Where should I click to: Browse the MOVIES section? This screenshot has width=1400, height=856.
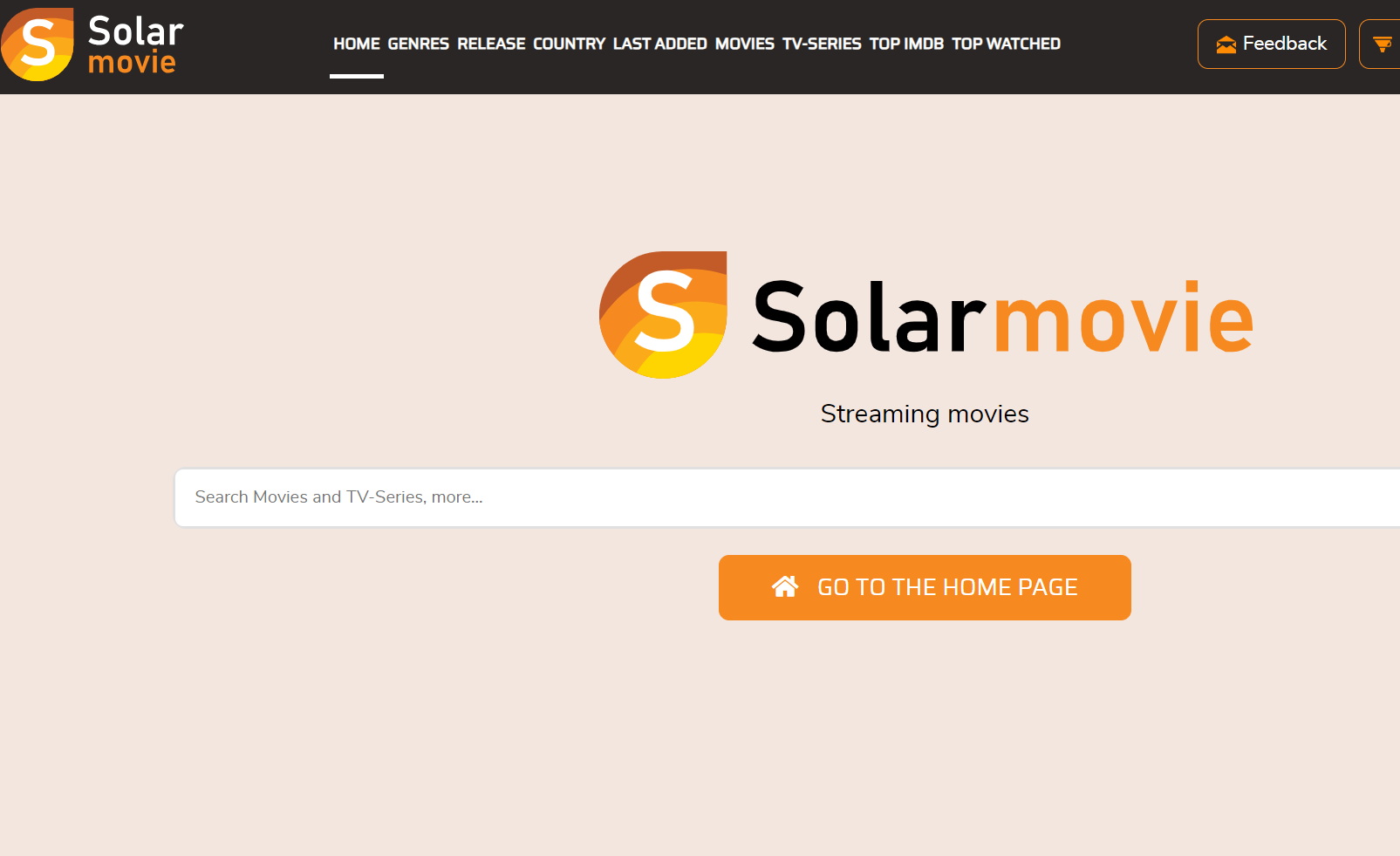744,44
